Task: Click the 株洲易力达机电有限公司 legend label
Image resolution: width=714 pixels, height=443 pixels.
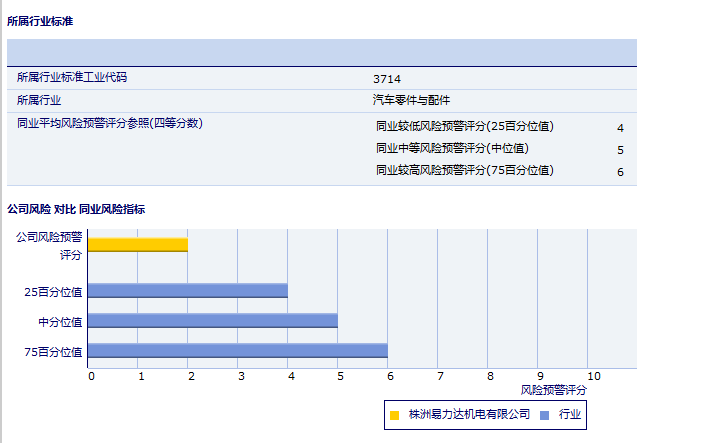Action: pos(469,415)
